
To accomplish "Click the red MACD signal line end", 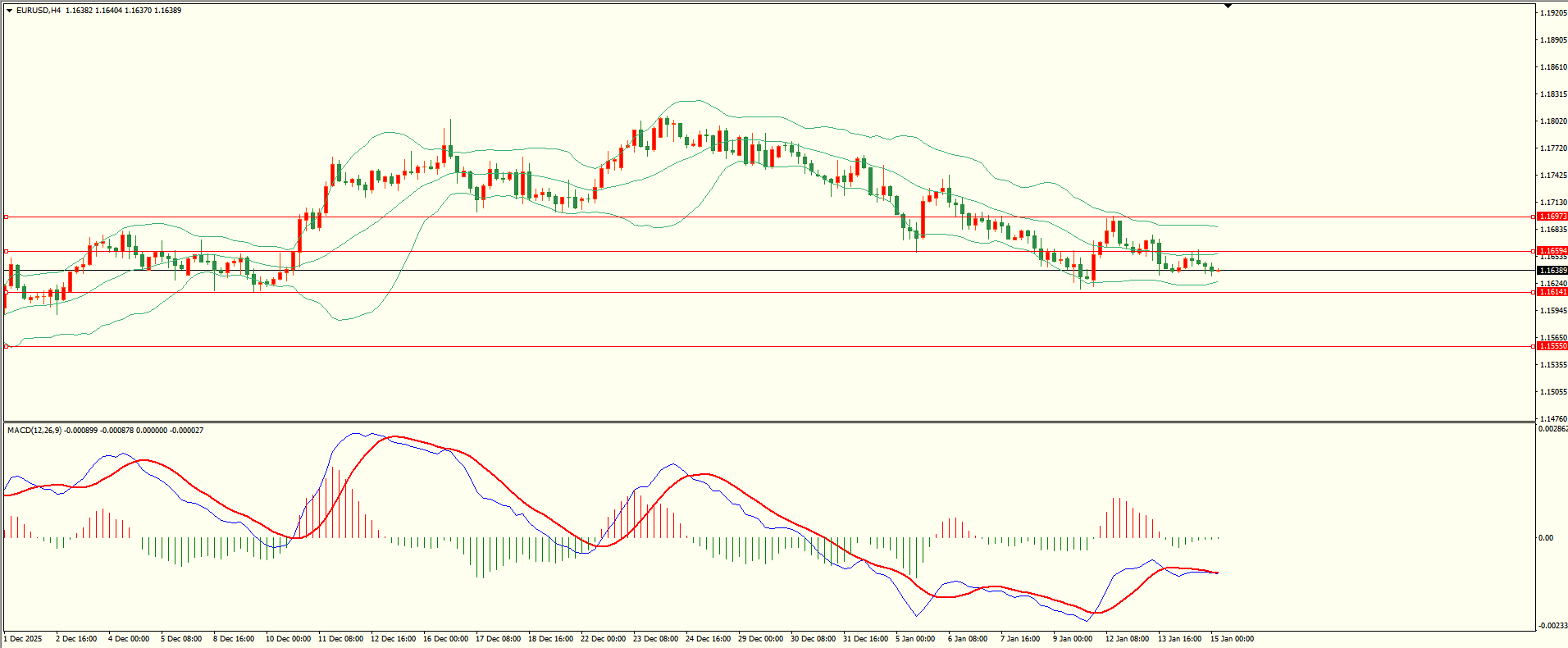I will click(1217, 573).
